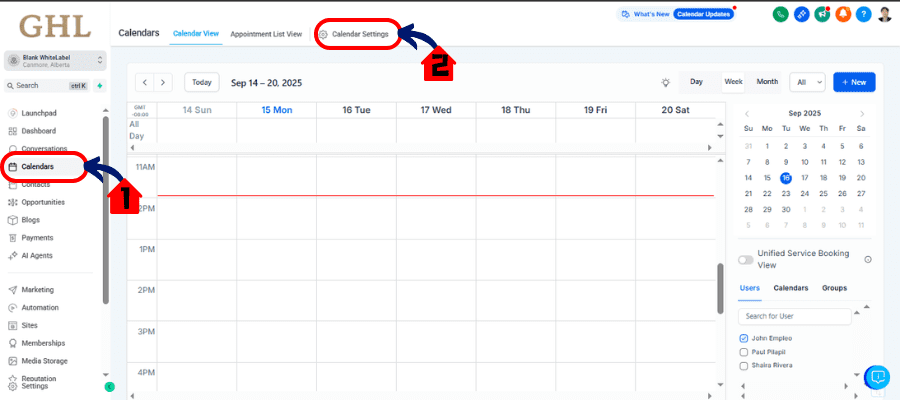This screenshot has width=900, height=400.
Task: Open Marketing in the sidebar
Action: [x=37, y=290]
